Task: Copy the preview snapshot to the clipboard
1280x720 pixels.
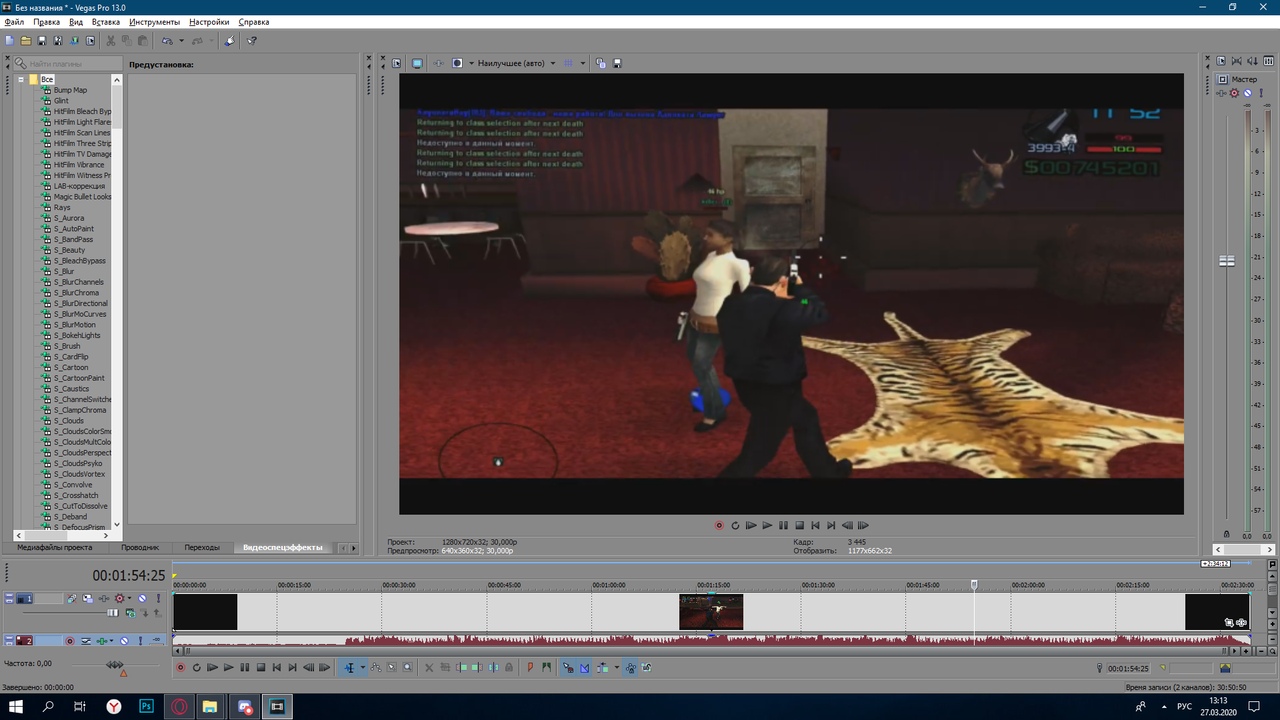Action: (x=600, y=63)
